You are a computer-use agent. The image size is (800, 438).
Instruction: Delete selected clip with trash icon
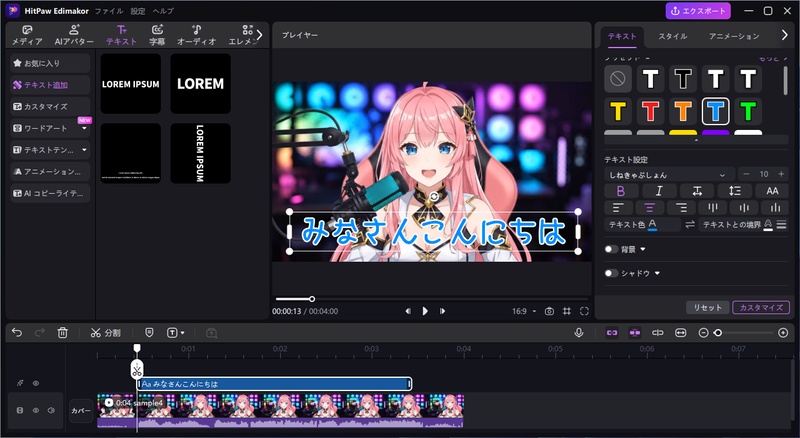coord(62,333)
